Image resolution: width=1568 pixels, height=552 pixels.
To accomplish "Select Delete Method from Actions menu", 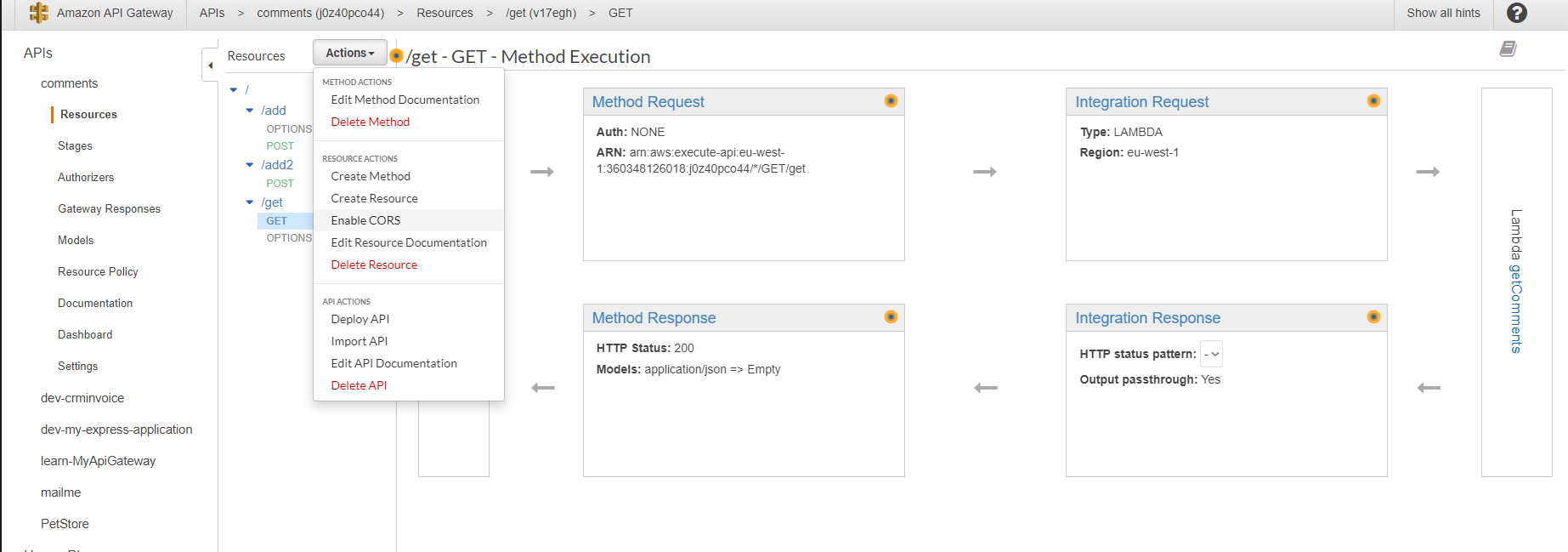I will (x=409, y=122).
